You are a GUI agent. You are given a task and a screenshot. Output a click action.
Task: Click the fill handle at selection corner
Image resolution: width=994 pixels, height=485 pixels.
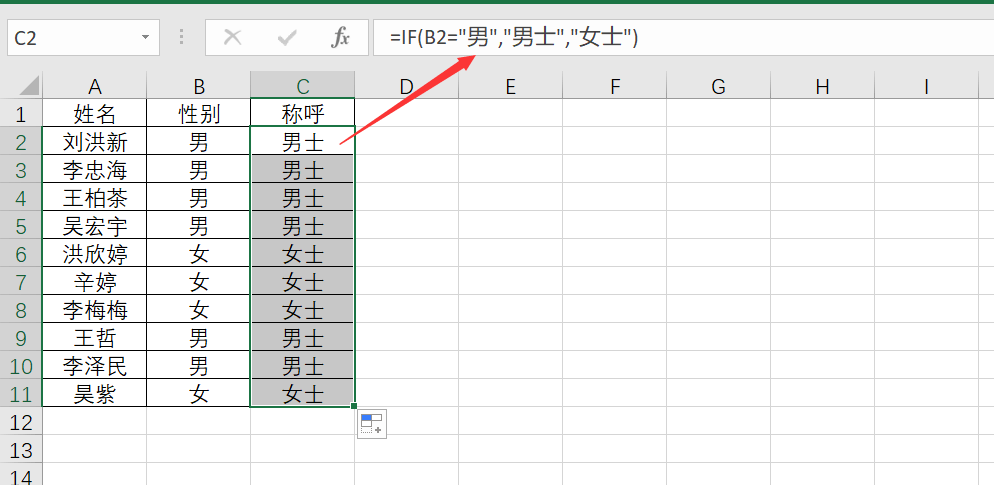[x=355, y=407]
